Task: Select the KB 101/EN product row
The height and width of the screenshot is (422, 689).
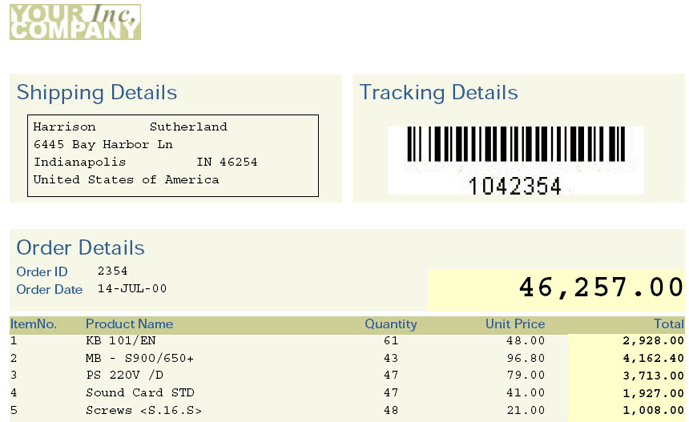Action: (x=347, y=341)
